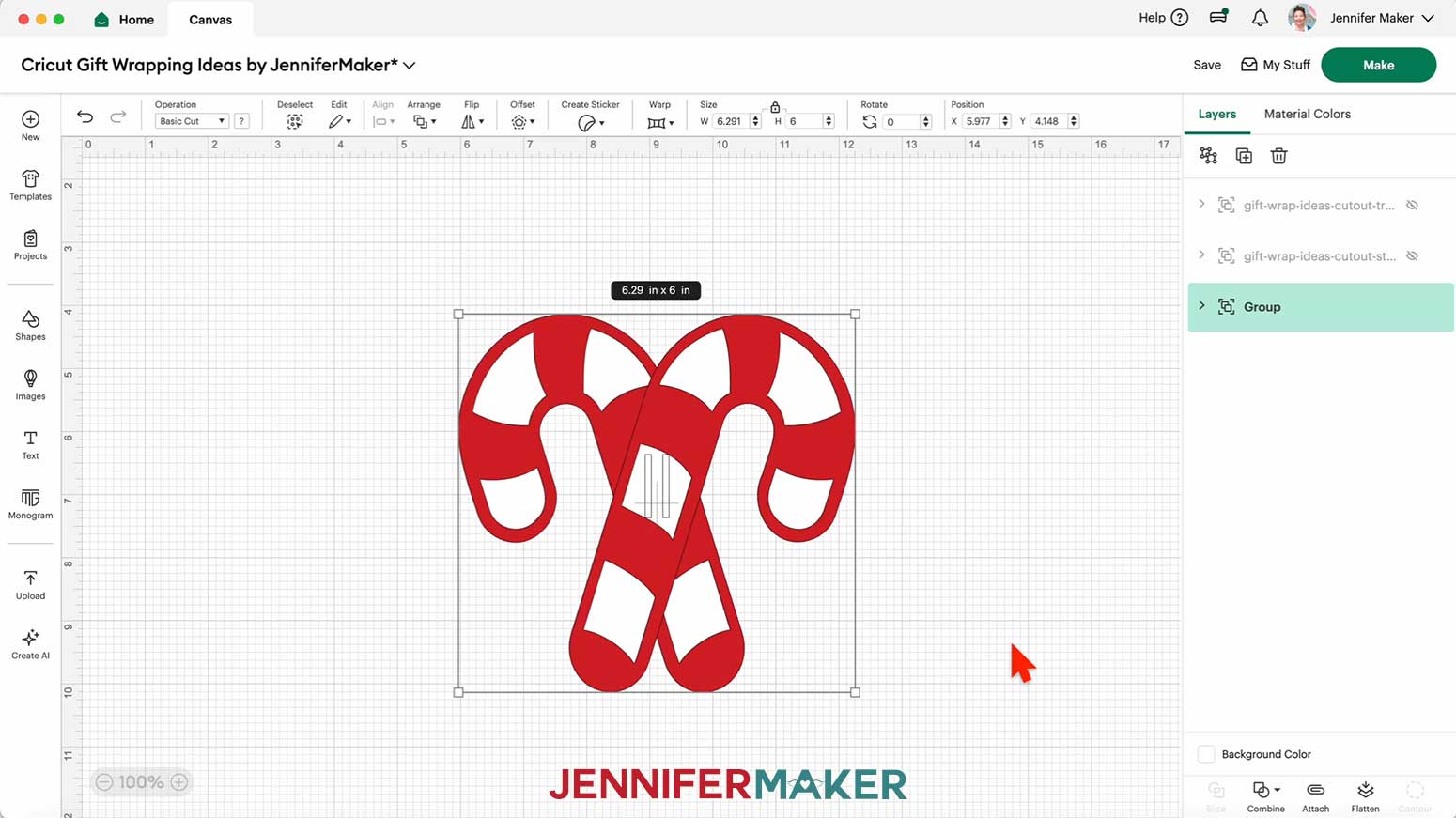Show the hidden gift-wrap-ideas-cutout-st layer
Image resolution: width=1456 pixels, height=818 pixels.
1412,255
